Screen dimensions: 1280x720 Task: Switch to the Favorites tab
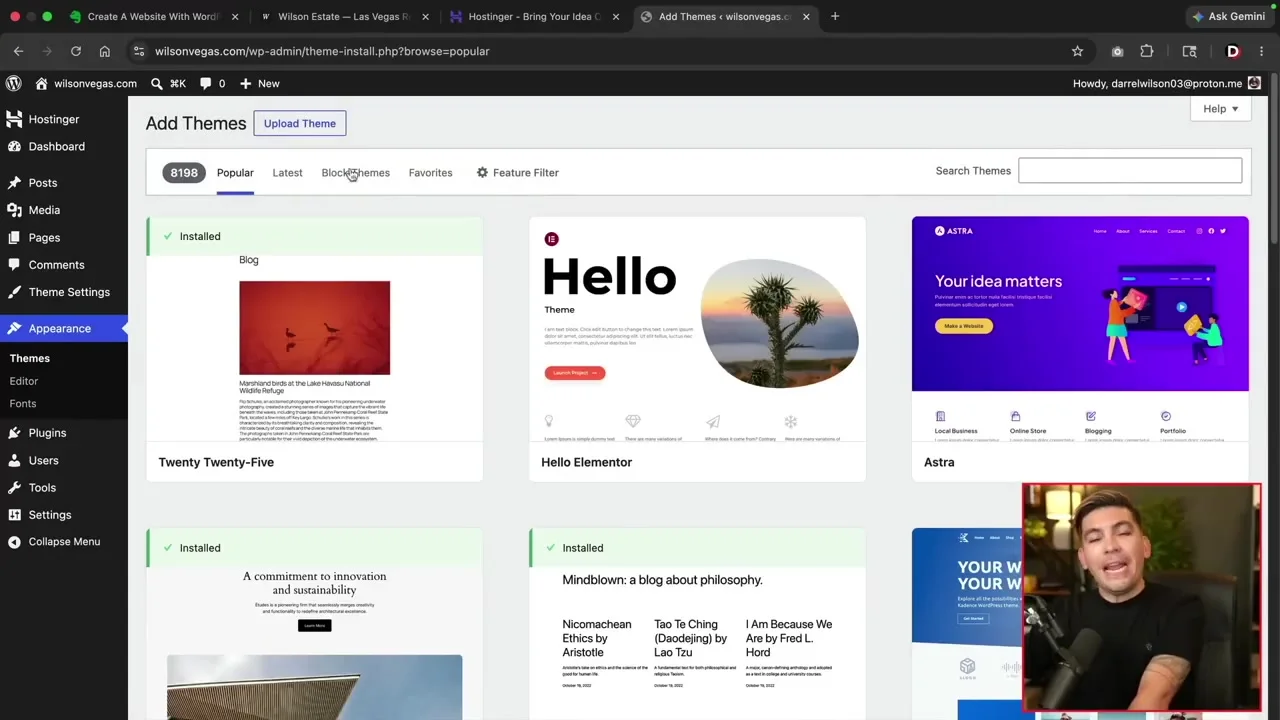(x=430, y=173)
